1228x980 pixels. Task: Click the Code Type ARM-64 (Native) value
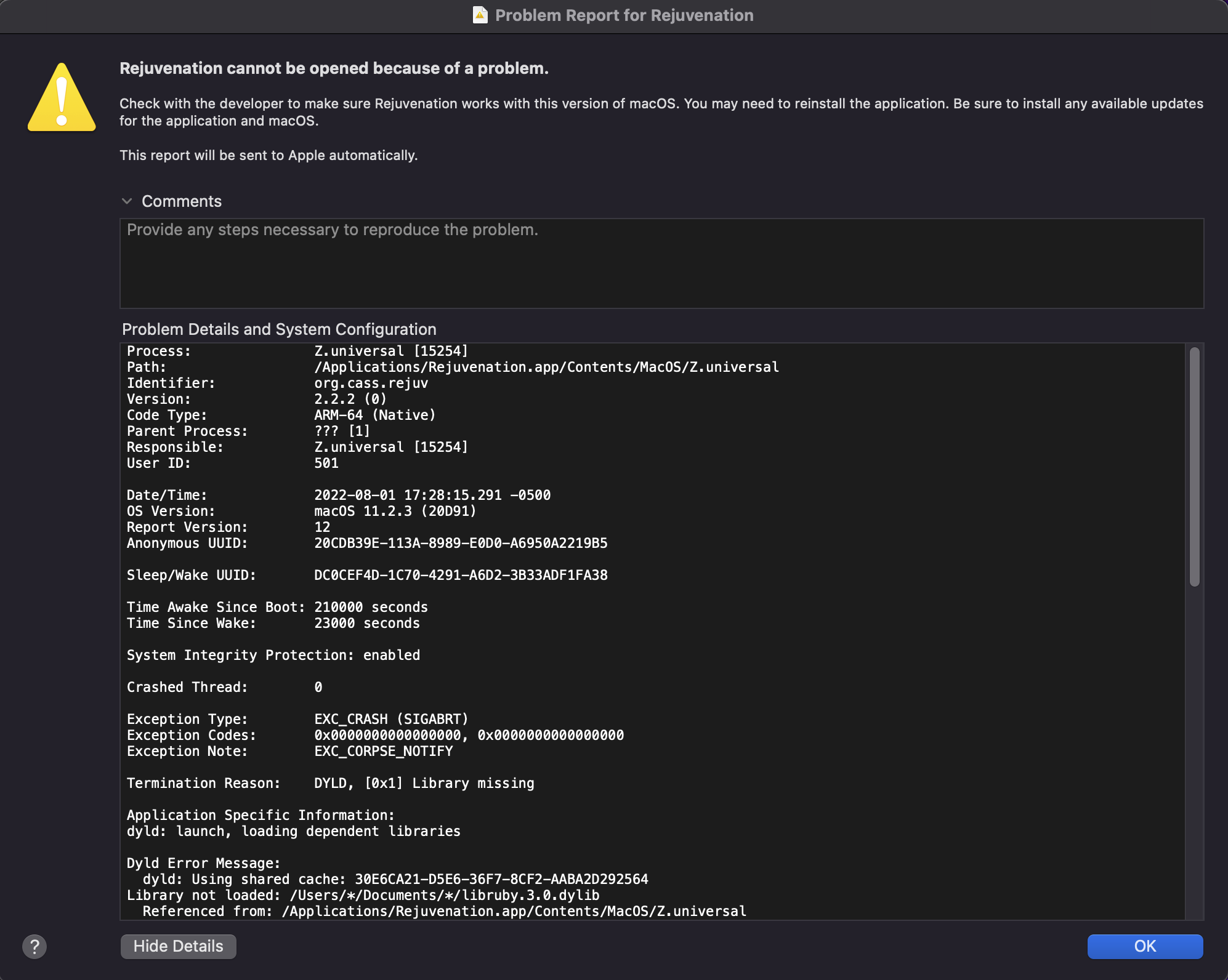click(375, 415)
